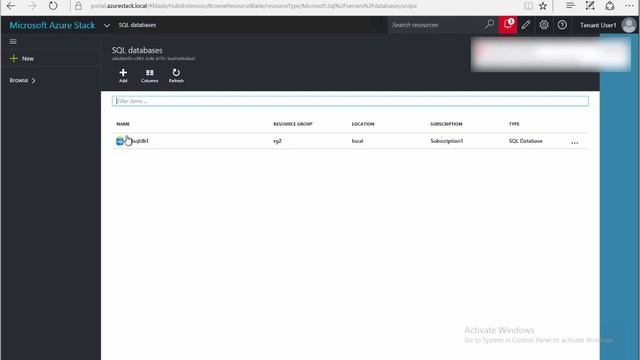Go back with the browser back arrow
The width and height of the screenshot is (640, 360).
[x=11, y=6]
